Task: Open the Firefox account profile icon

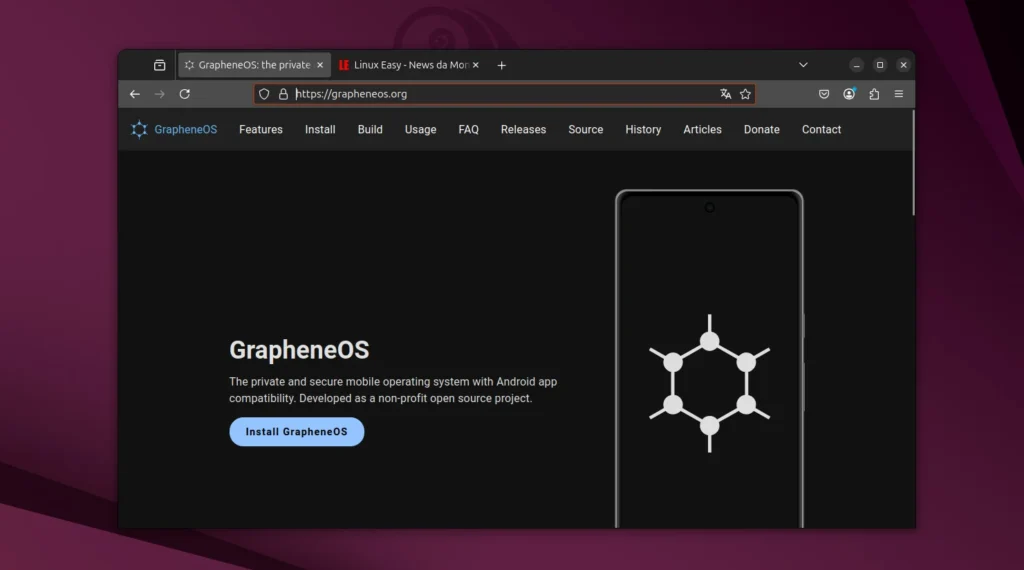Action: pos(849,94)
